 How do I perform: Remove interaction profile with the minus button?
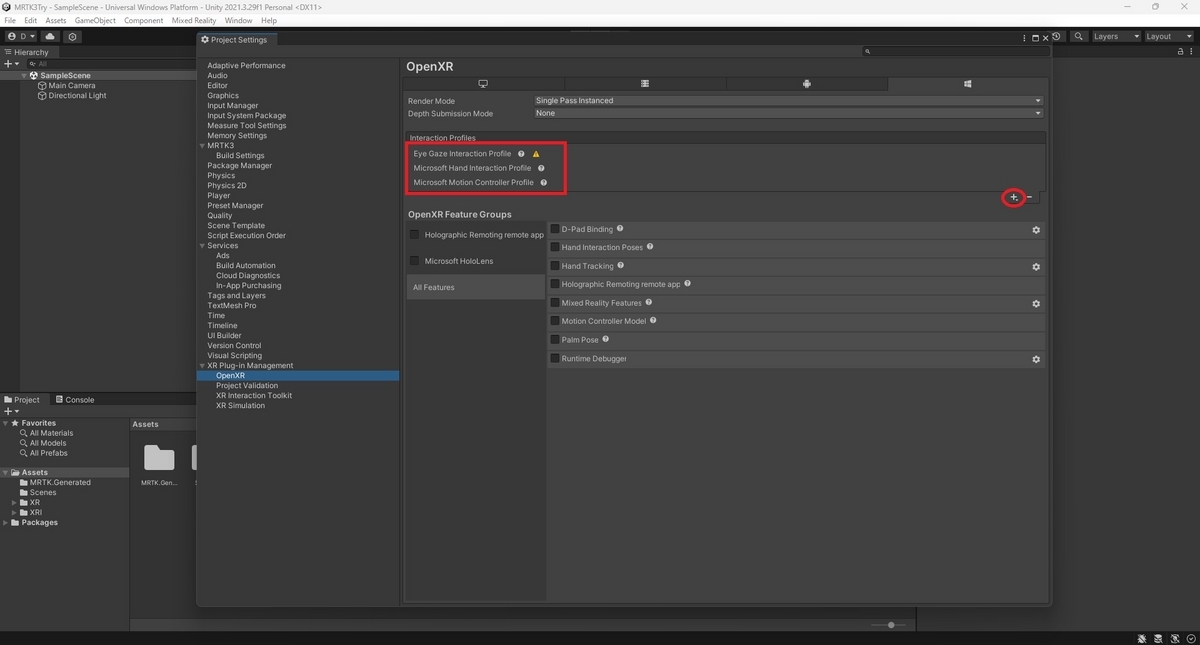[x=1030, y=197]
